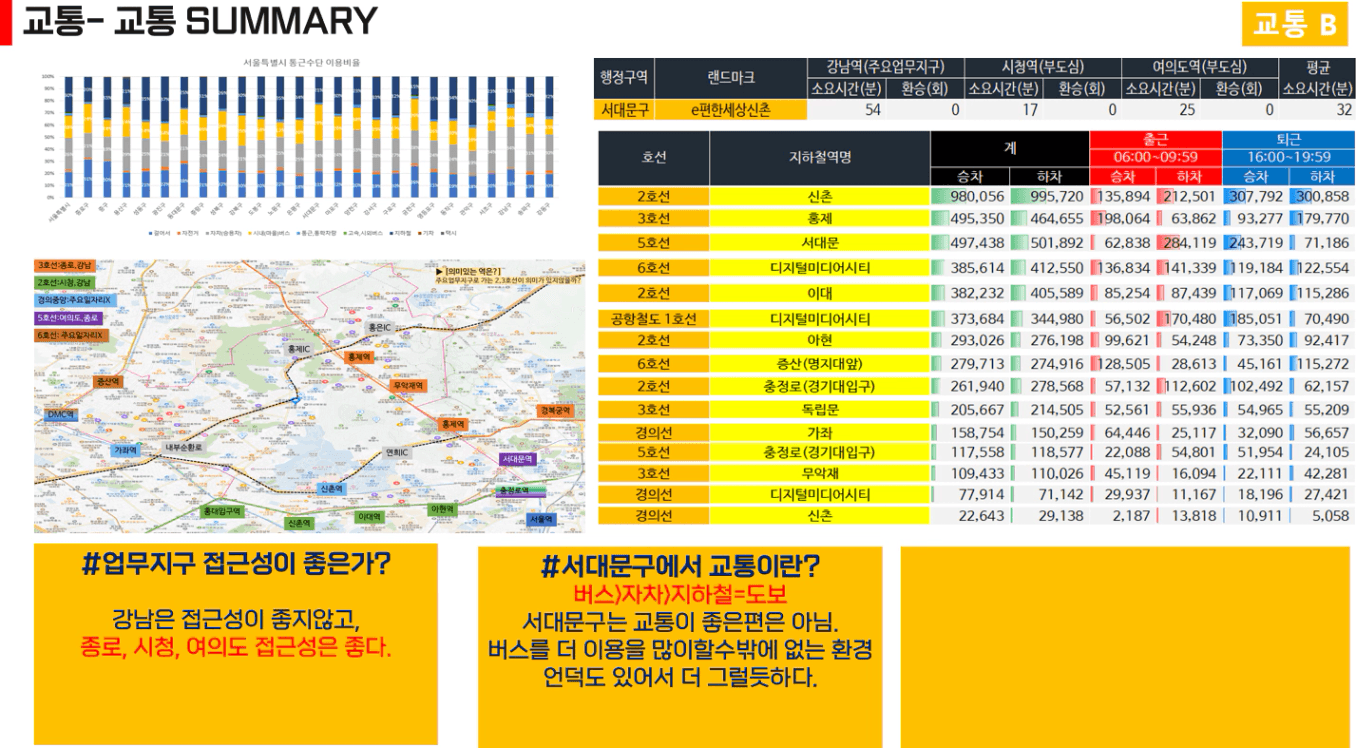
Task: Click the 교통- 교통 SUMMARY title
Action: tap(199, 21)
